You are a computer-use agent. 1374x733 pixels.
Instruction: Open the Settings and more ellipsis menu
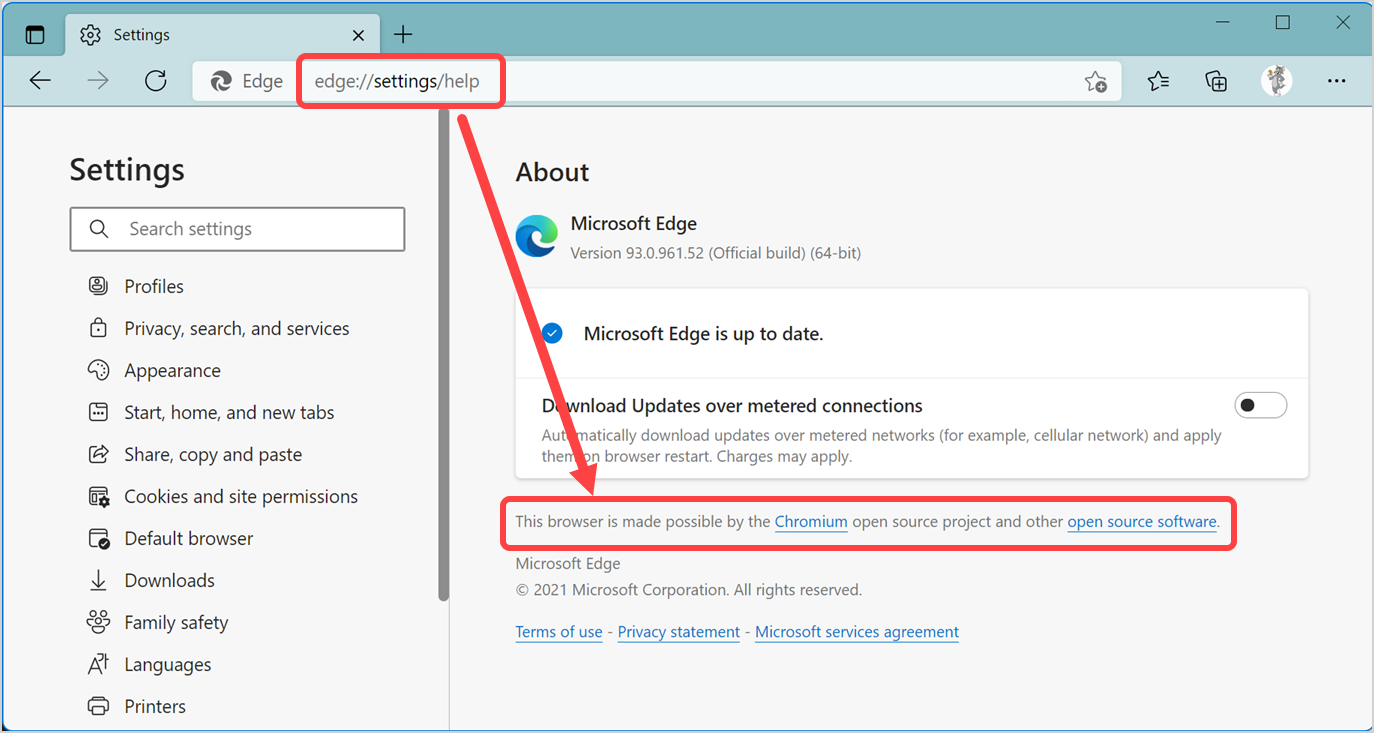click(1337, 81)
